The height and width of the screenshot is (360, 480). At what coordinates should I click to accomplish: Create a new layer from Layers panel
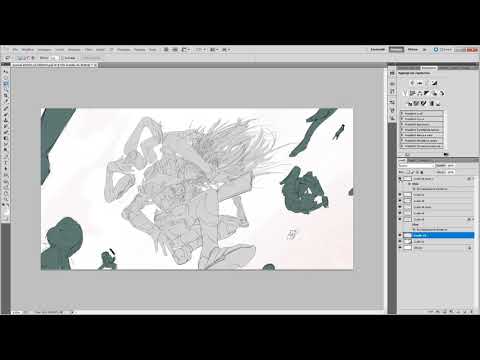465,311
